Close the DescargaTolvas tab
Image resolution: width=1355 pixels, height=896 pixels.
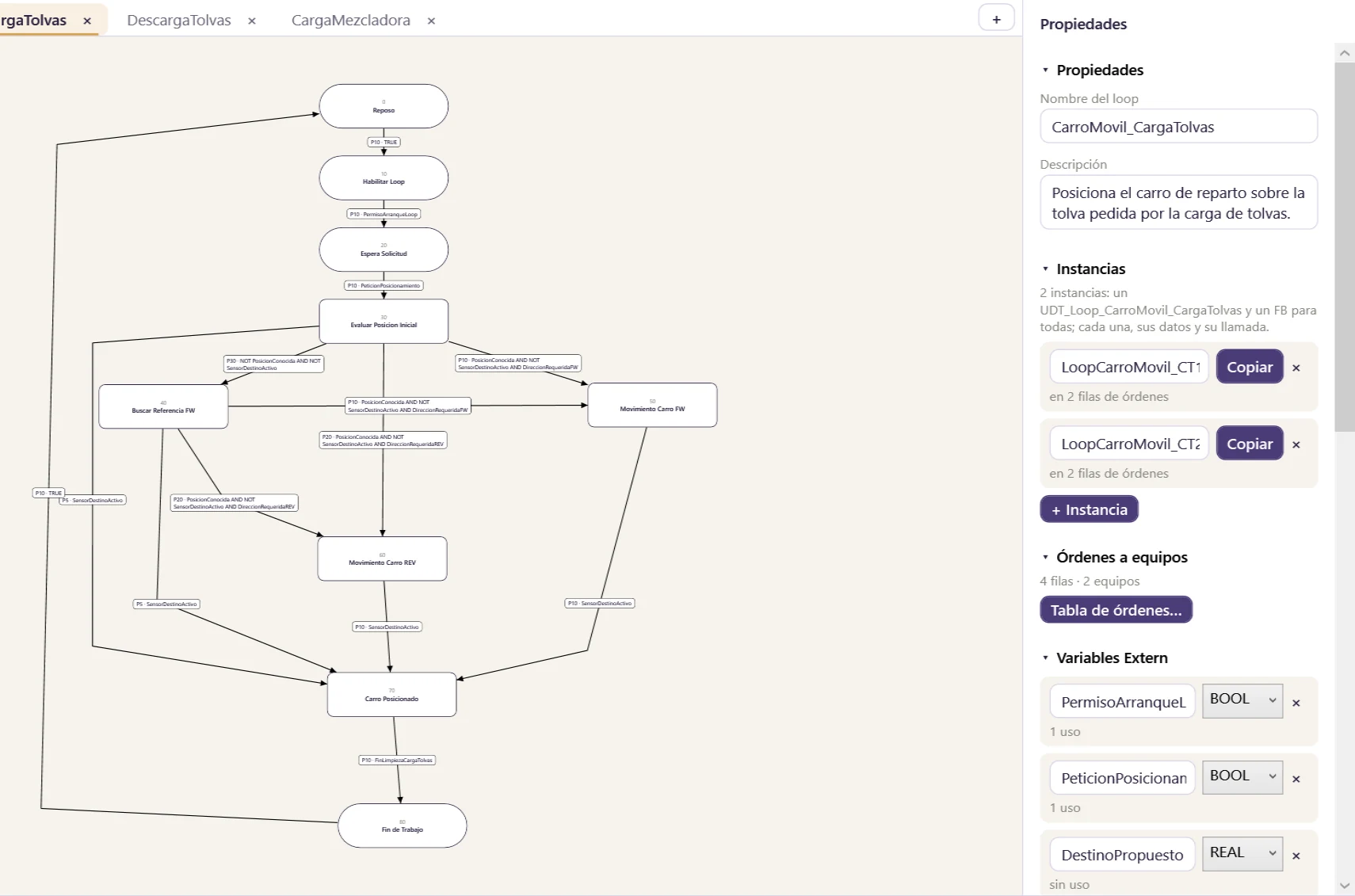click(x=252, y=21)
